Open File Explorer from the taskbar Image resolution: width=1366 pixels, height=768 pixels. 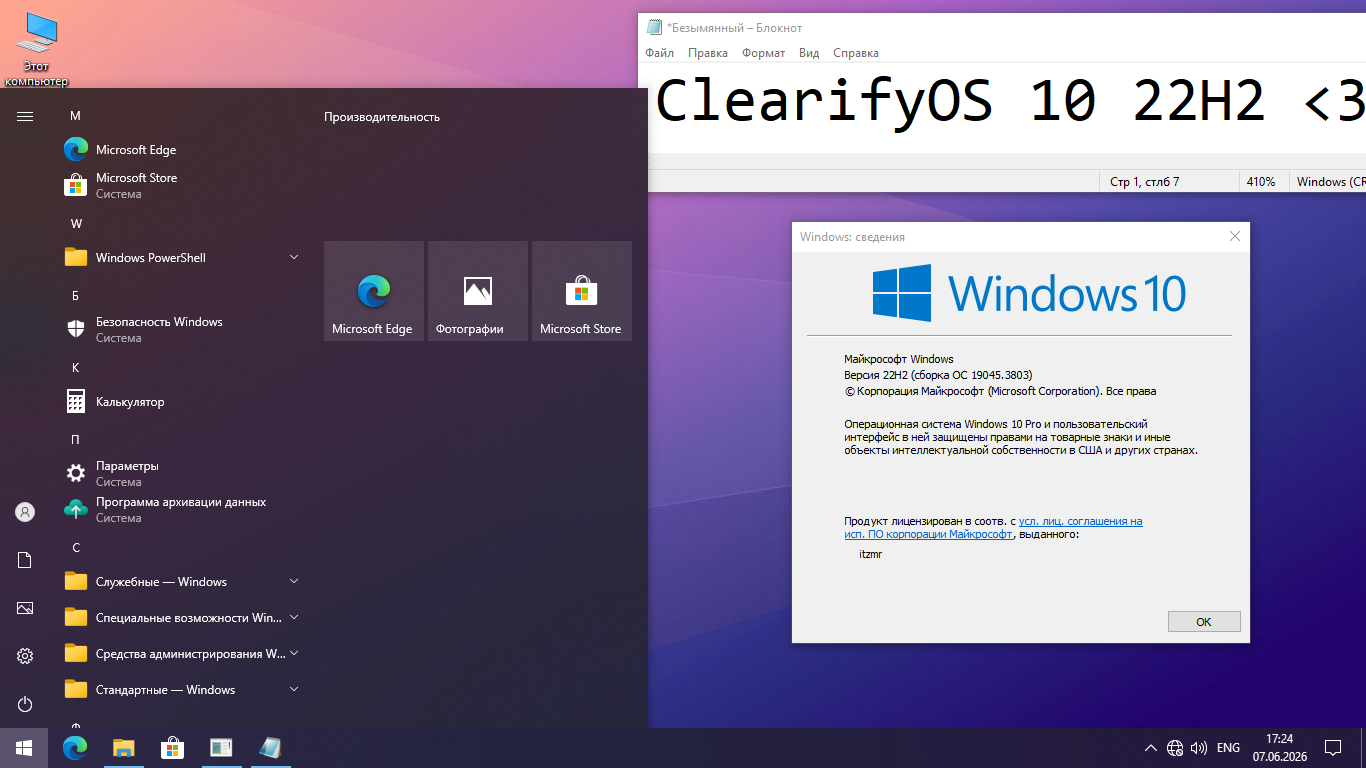[x=123, y=748]
